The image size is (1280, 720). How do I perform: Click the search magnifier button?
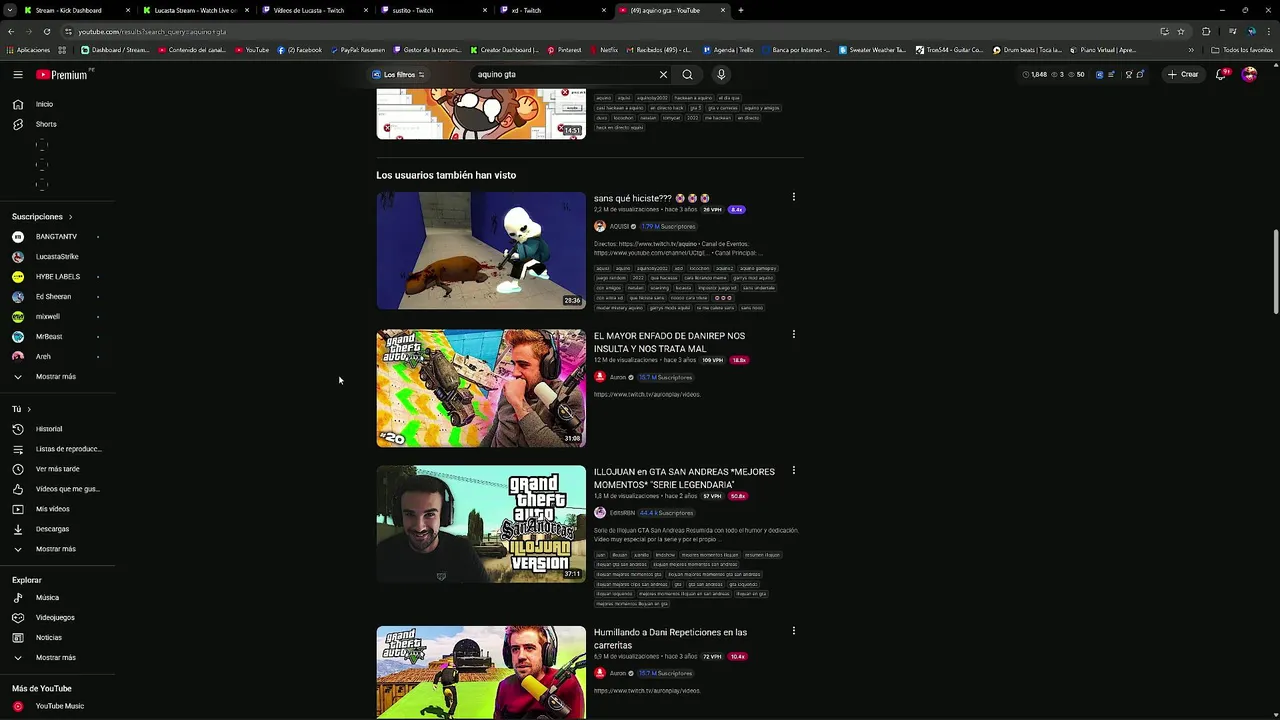[687, 74]
